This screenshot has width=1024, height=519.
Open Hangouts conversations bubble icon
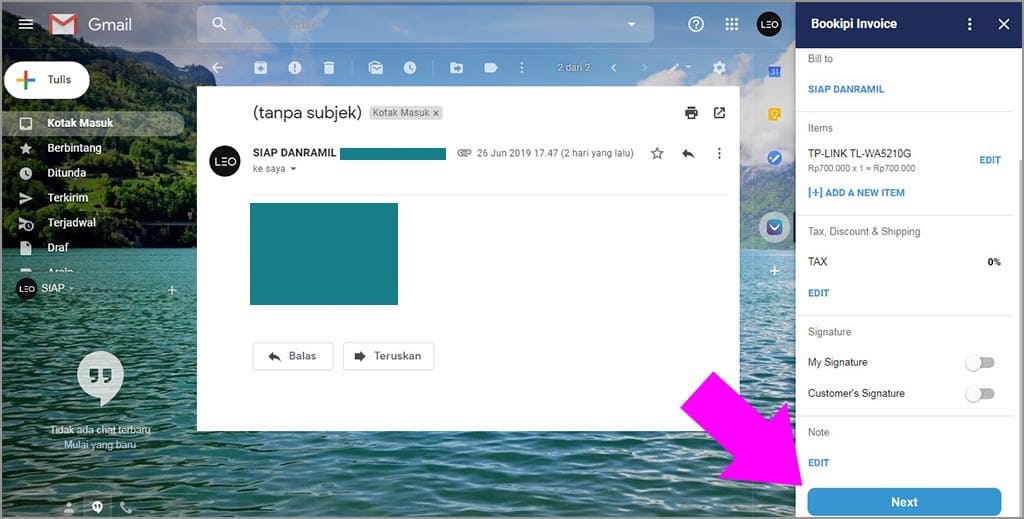point(97,507)
